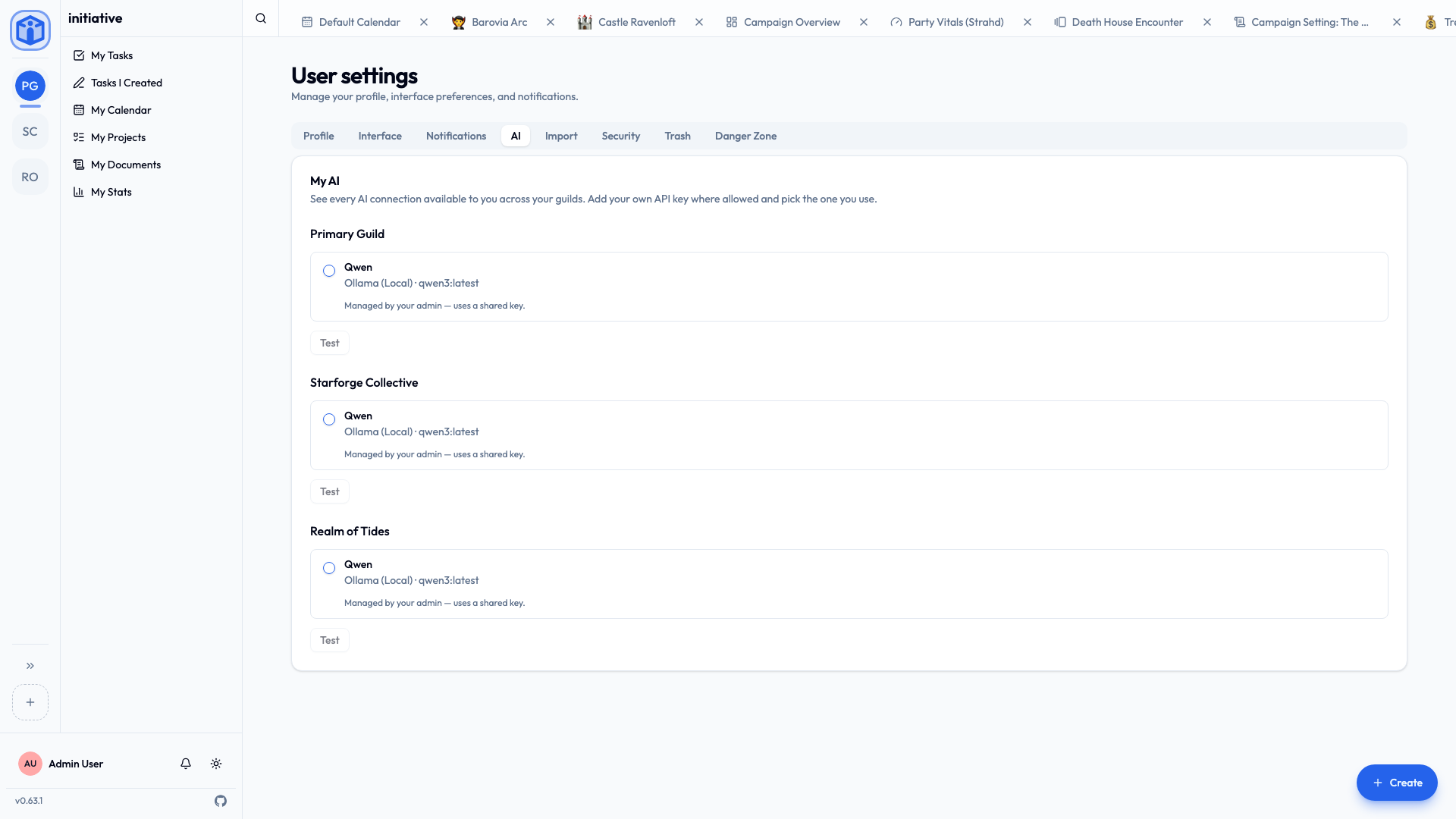
Task: Open My Projects in sidebar
Action: click(x=152, y=137)
